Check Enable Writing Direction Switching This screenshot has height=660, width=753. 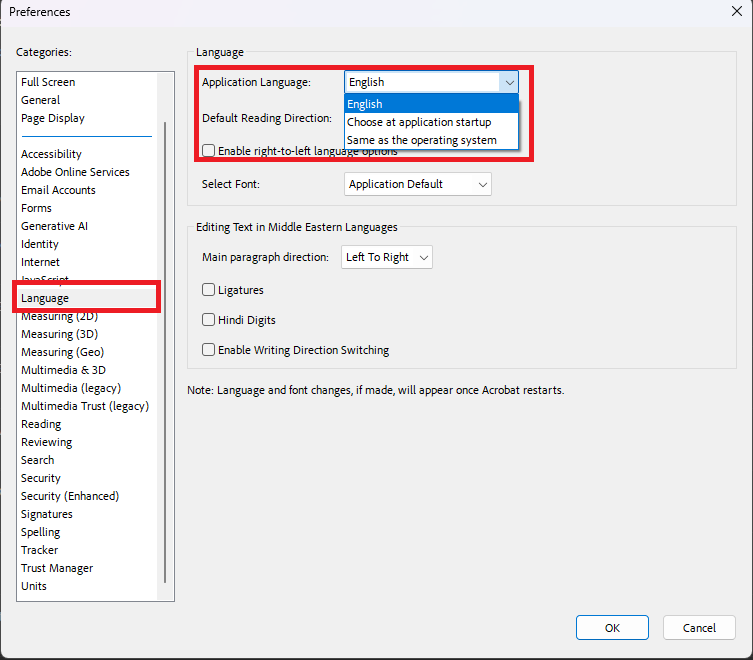point(209,350)
